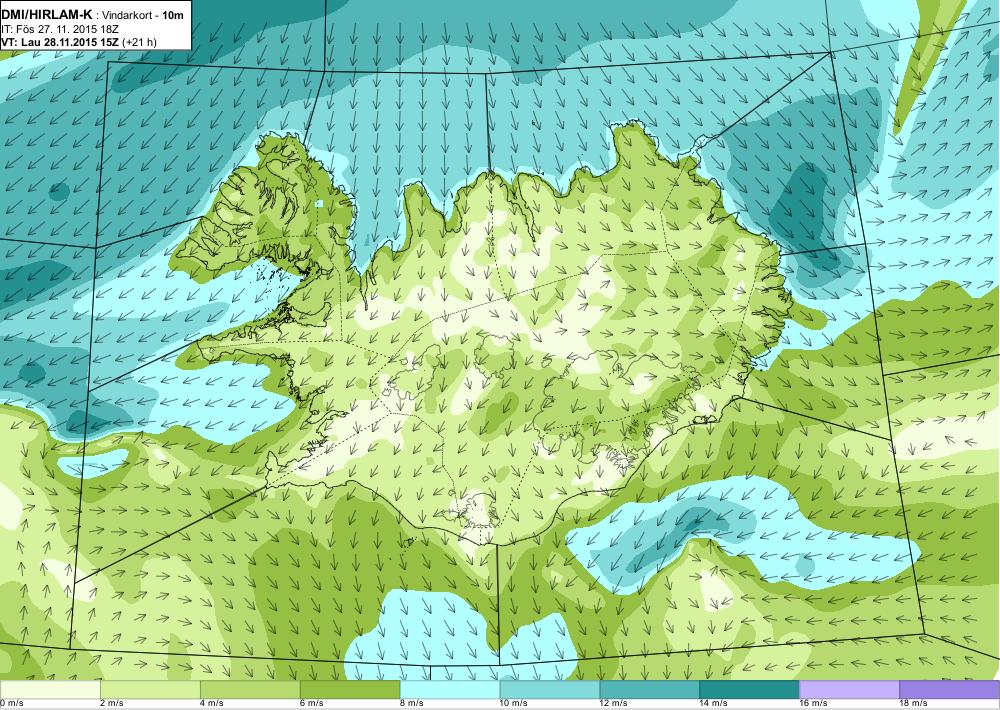Click the '10 m/s' legend label

[x=513, y=704]
